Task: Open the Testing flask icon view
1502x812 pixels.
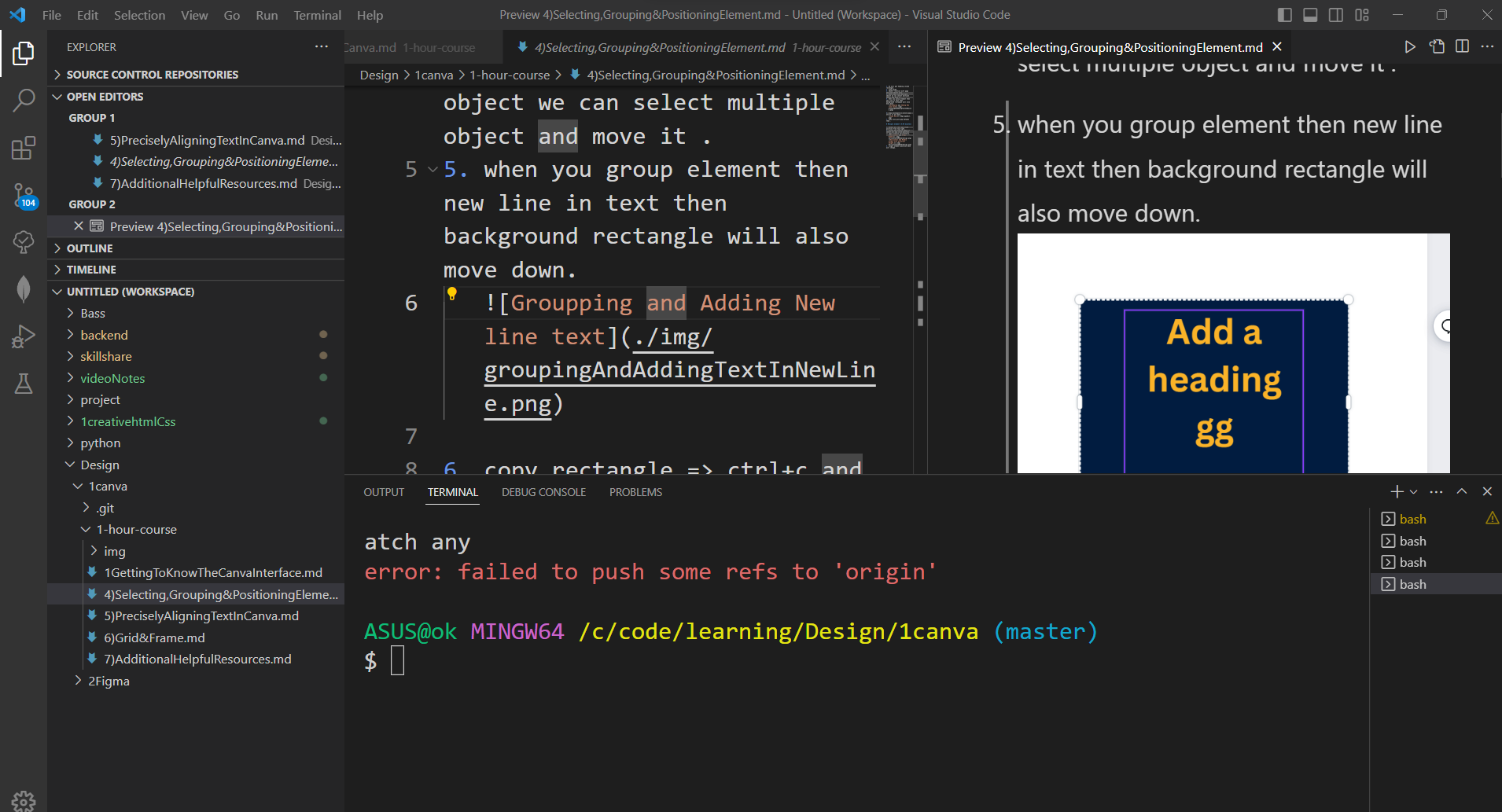Action: point(24,384)
